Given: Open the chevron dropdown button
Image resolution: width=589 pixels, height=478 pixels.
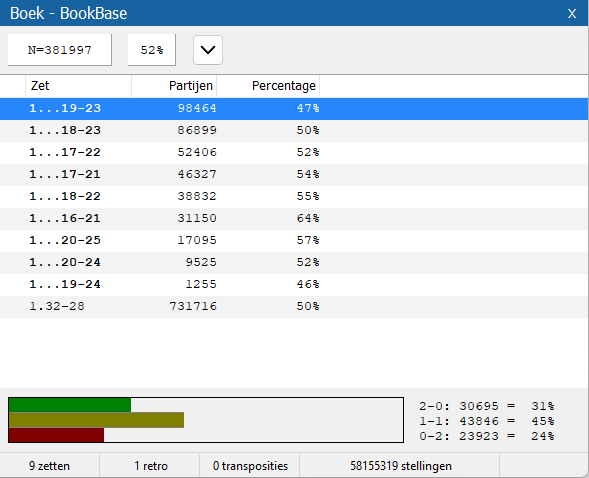Looking at the screenshot, I should click(208, 50).
